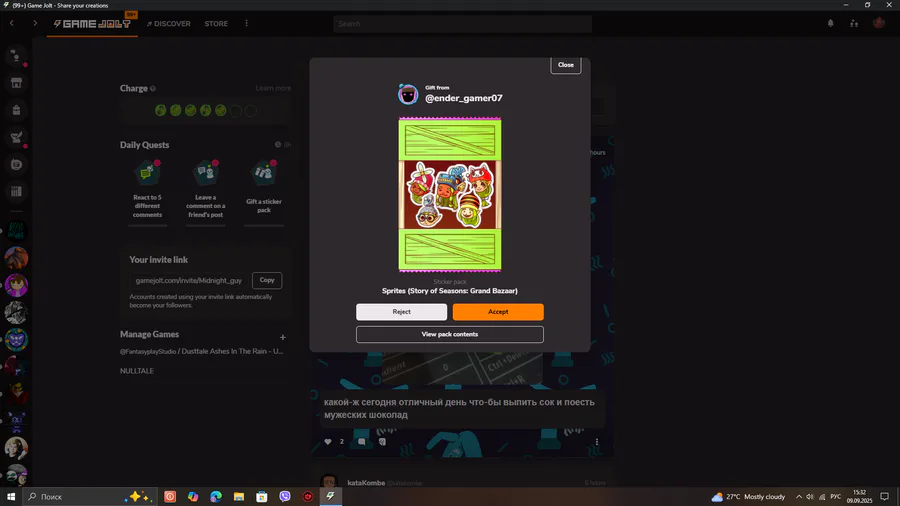Focus the Search field
The image size is (900, 506).
tap(463, 24)
